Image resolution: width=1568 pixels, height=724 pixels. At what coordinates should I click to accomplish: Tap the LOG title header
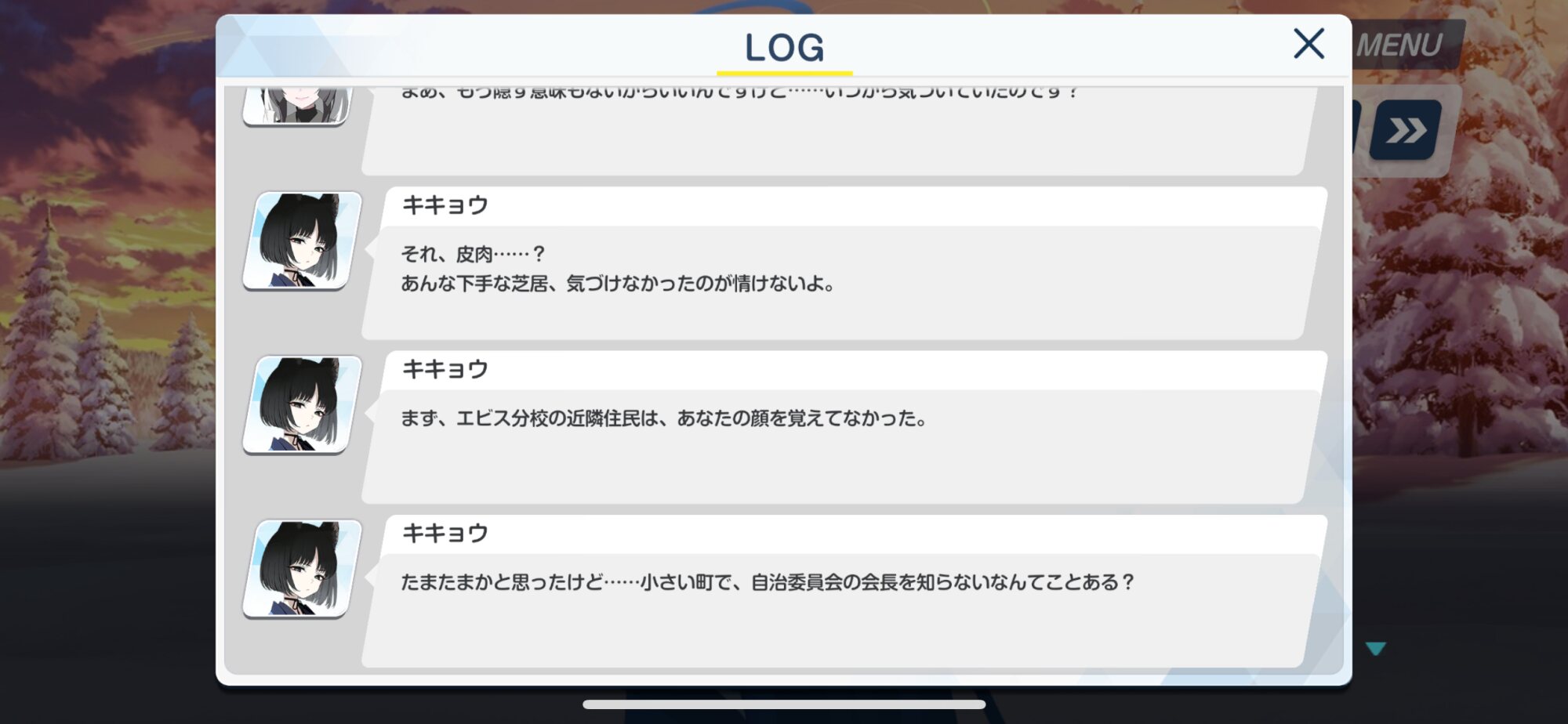[784, 48]
